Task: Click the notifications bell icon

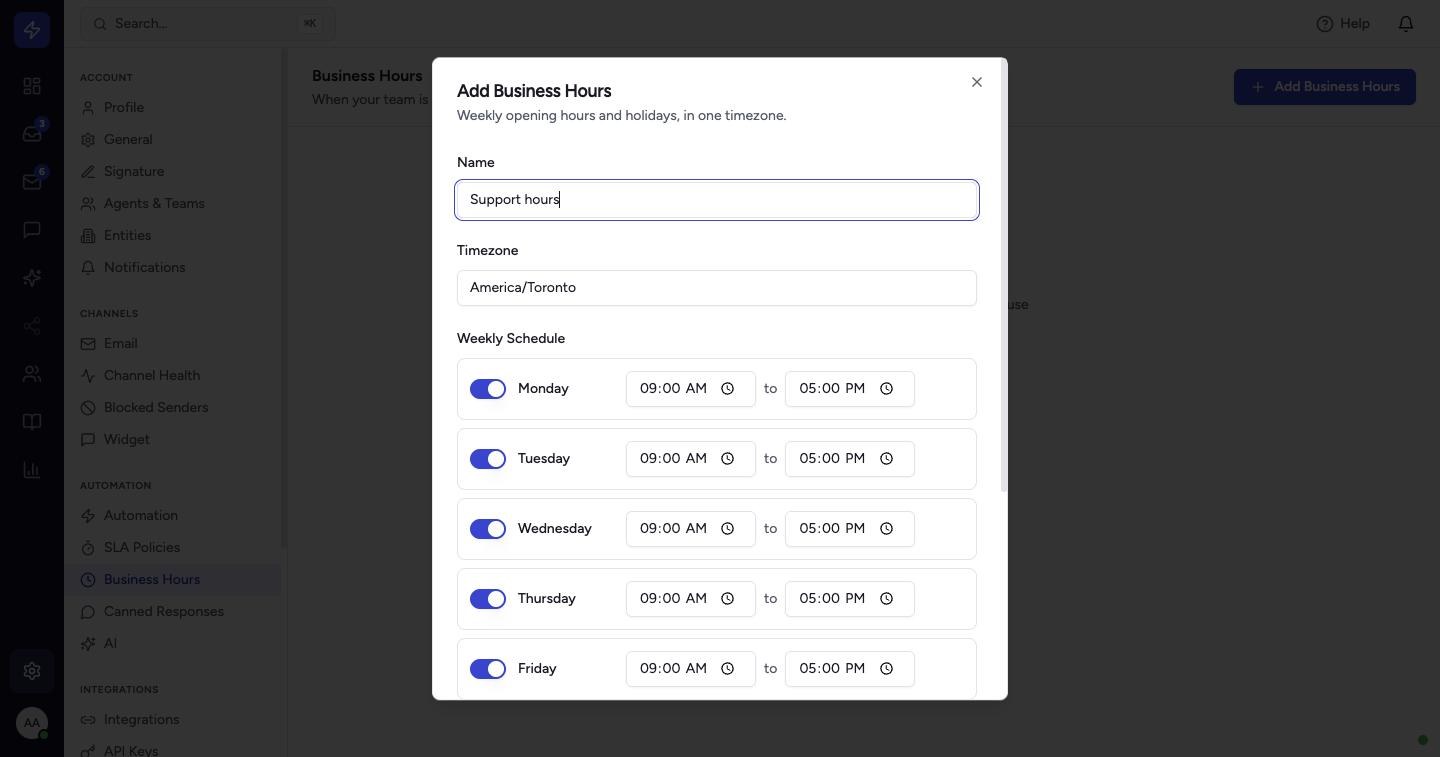Action: point(1406,23)
